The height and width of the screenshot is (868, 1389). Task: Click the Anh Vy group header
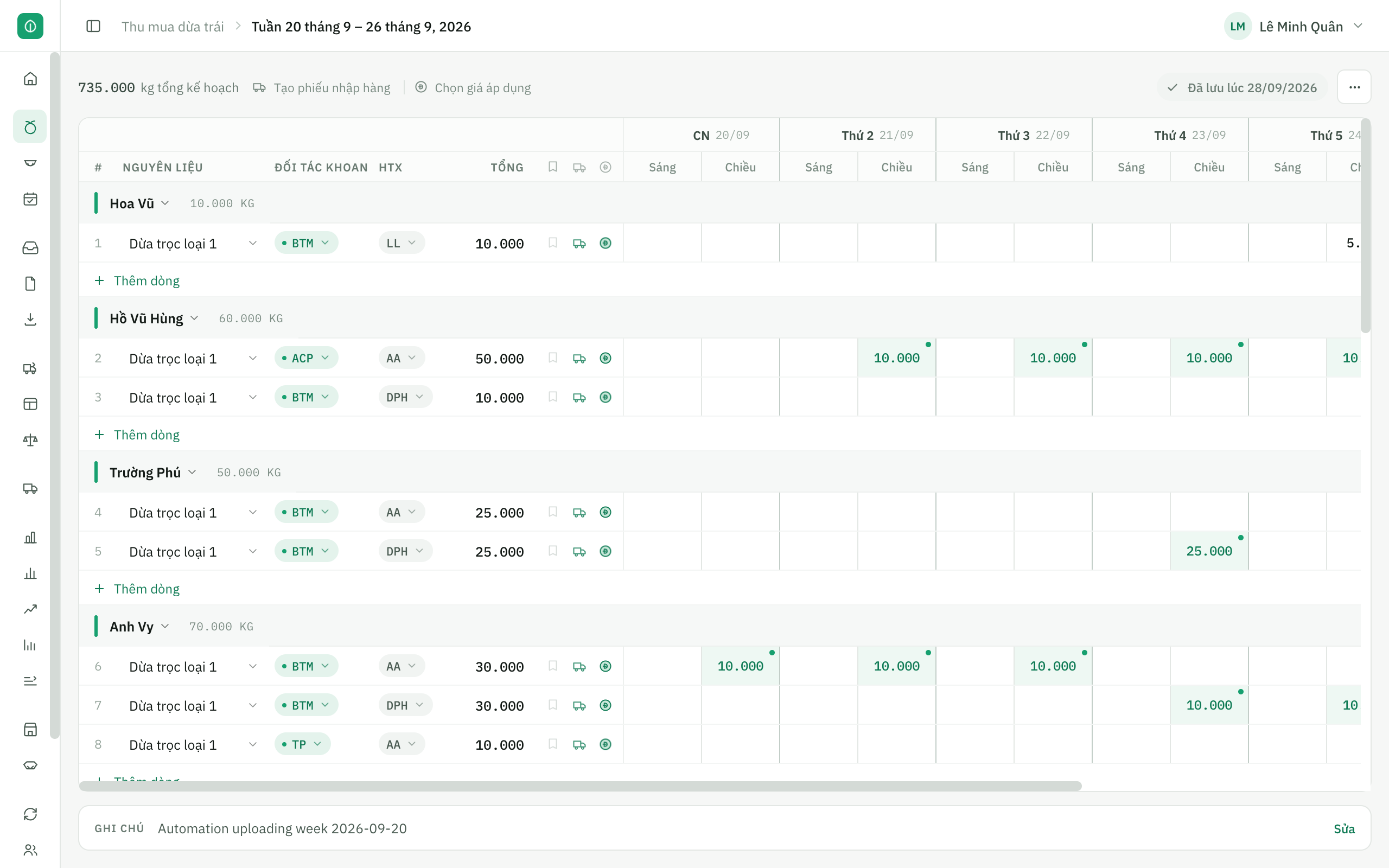pyautogui.click(x=720, y=626)
